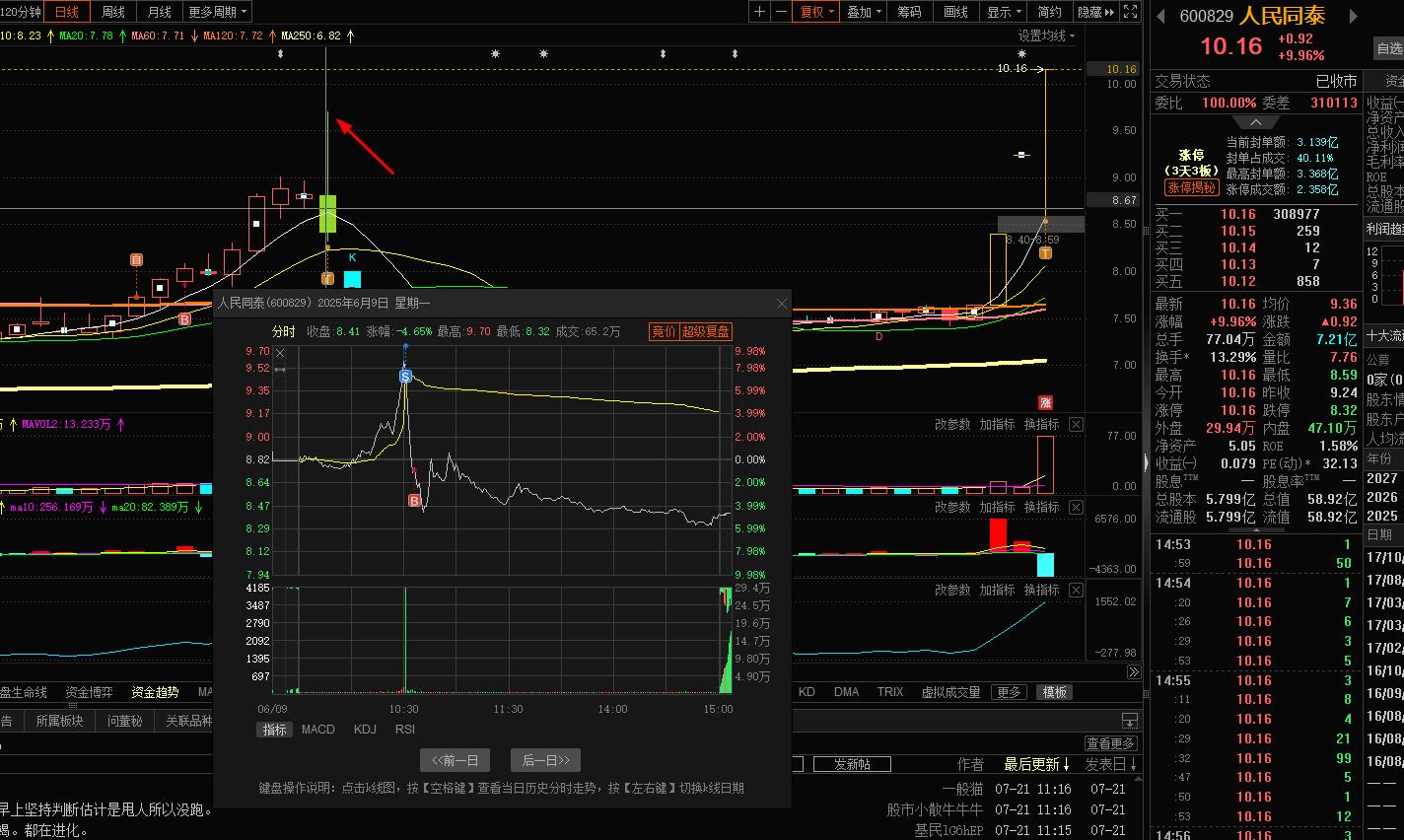Click 换指标 in the MAVOL sub-panel
This screenshot has width=1404, height=840.
pyautogui.click(x=1041, y=424)
